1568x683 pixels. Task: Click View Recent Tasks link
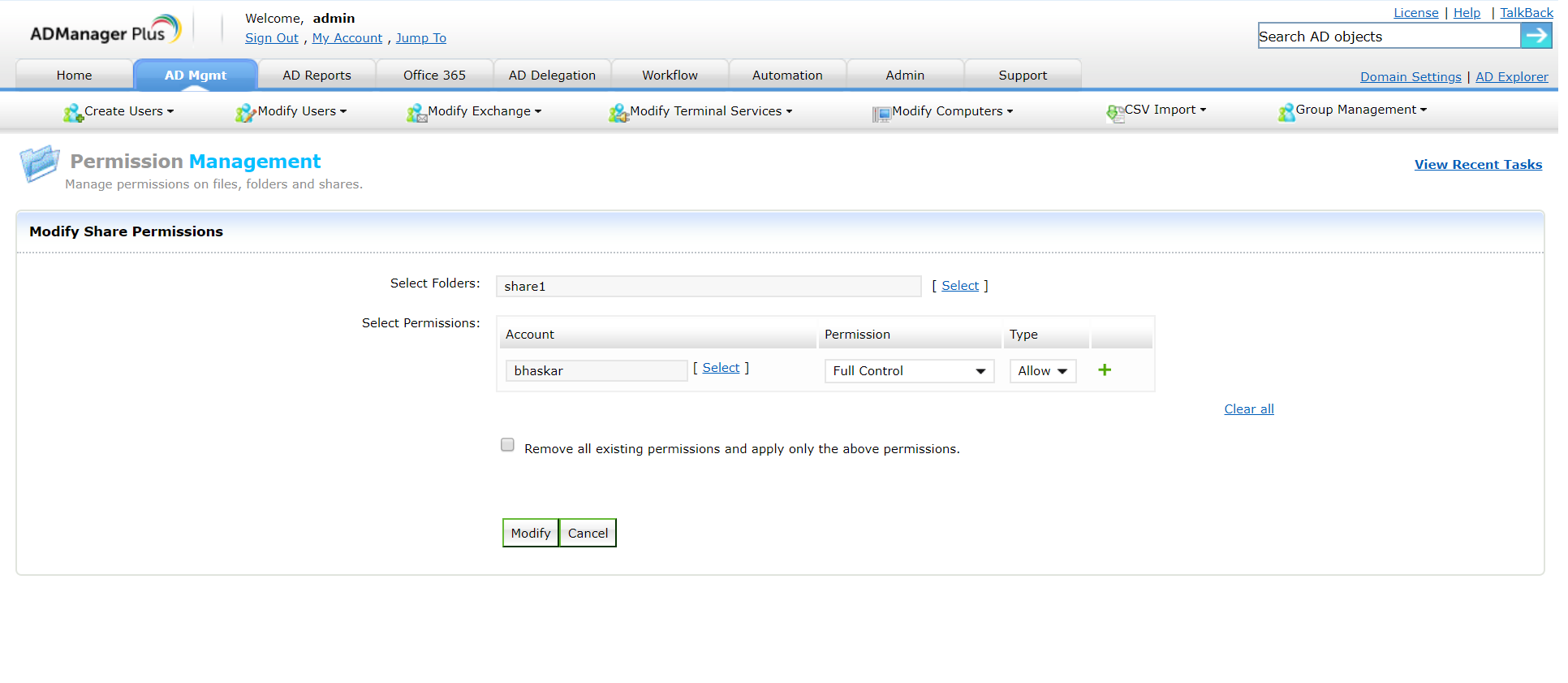(1478, 164)
